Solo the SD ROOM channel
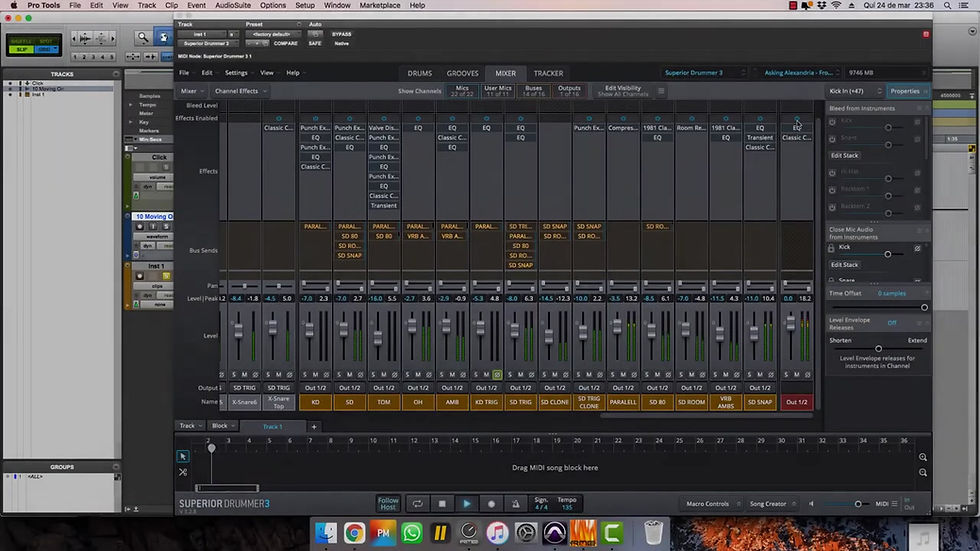This screenshot has width=980, height=551. pos(681,375)
